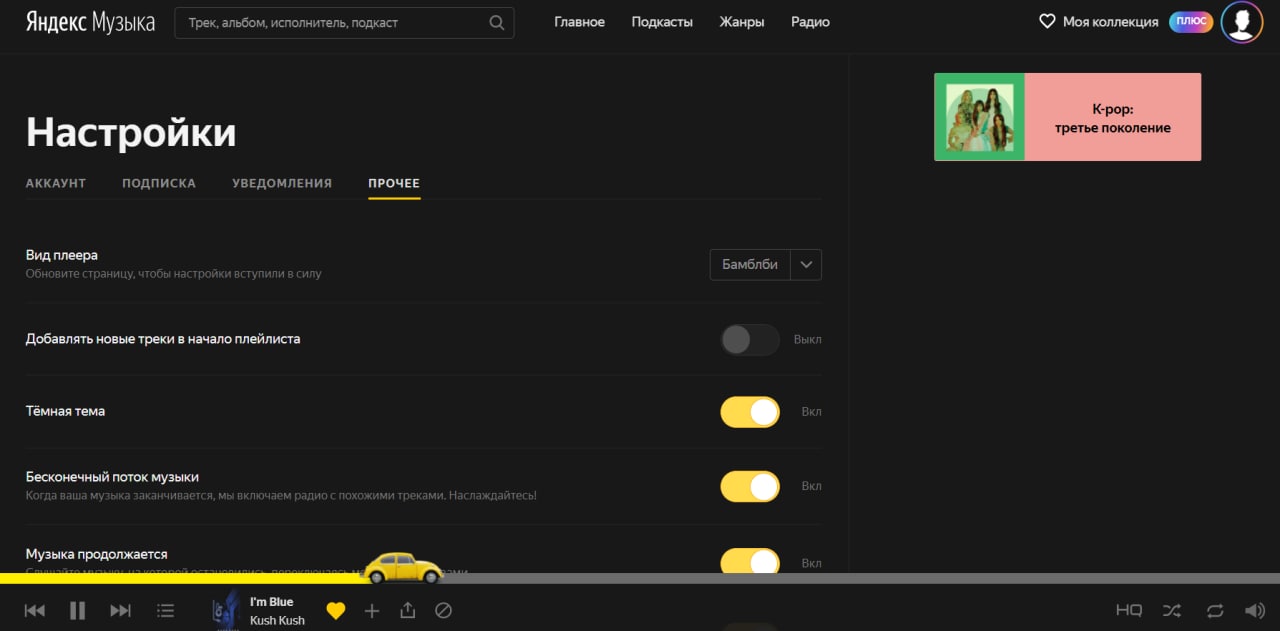Toggle the Музыка продолжается switch

(750, 561)
